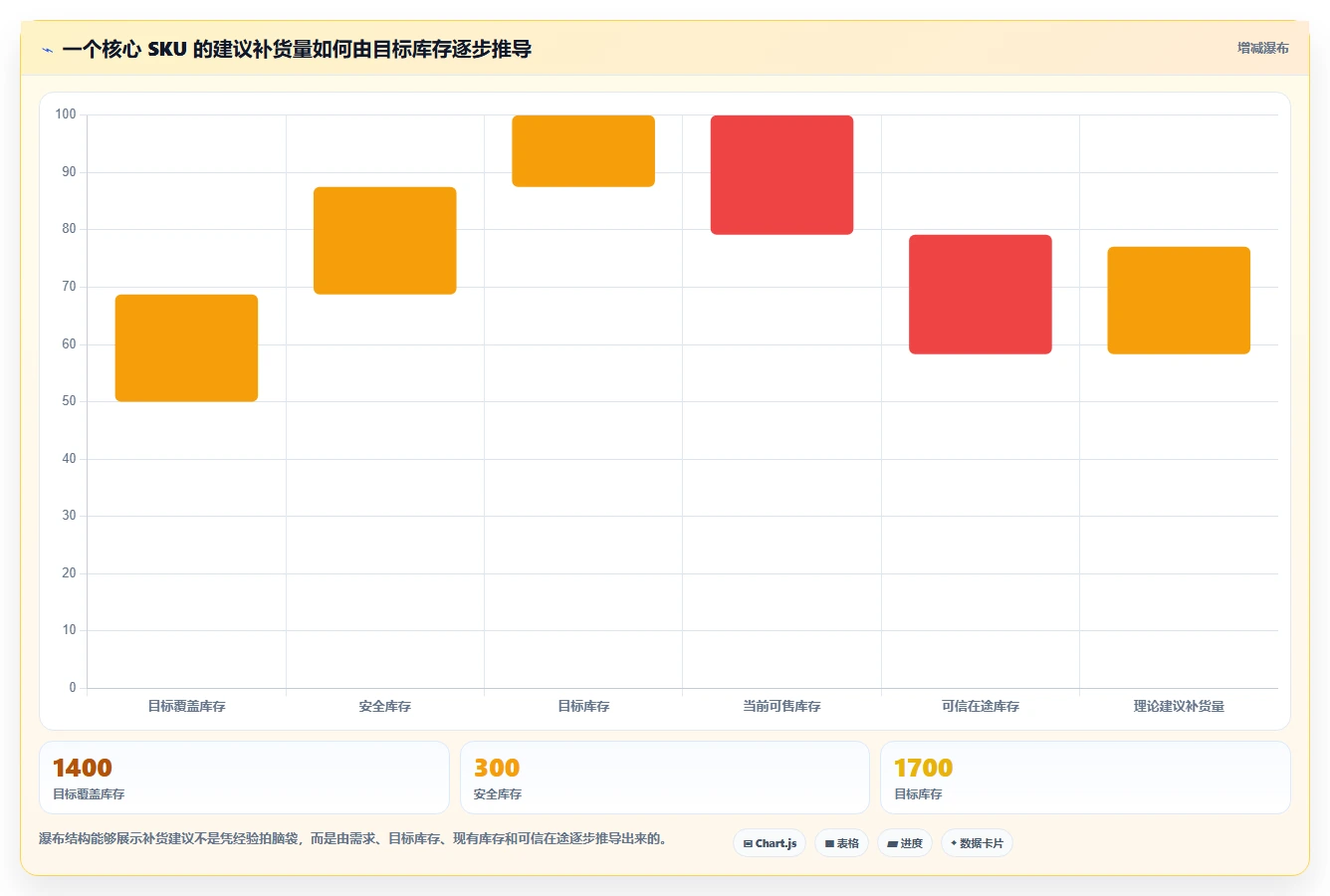Click the orange bar above 目标覆盖库存 axis label

click(x=186, y=348)
